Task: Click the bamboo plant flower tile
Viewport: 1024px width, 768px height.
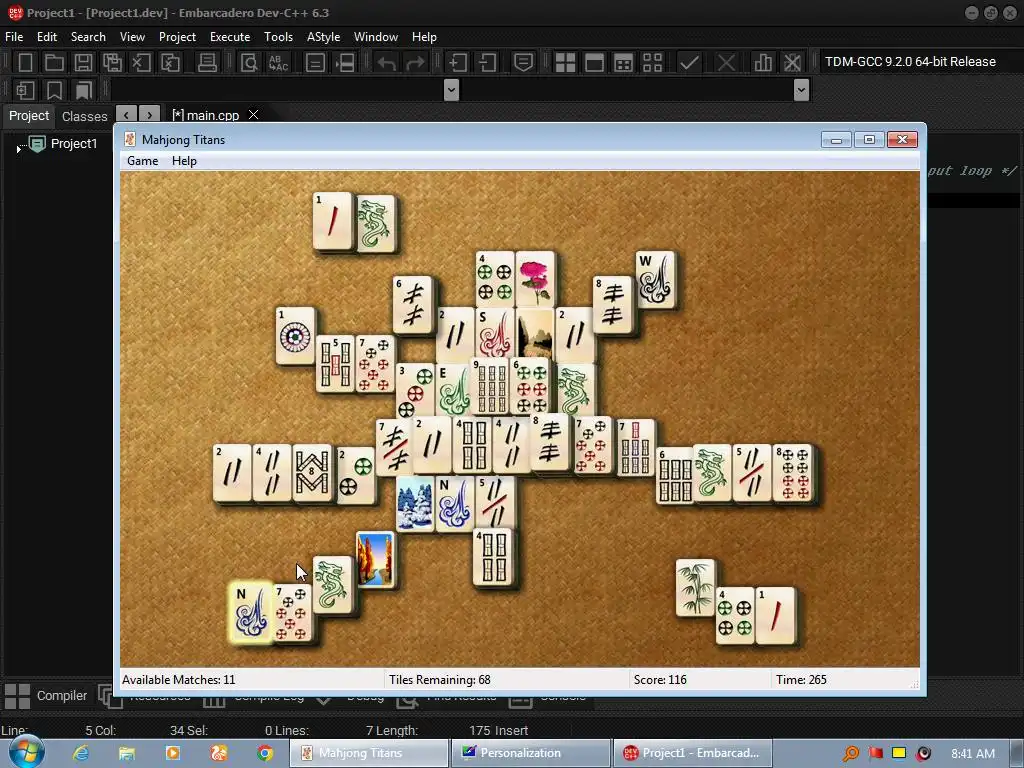Action: [696, 588]
